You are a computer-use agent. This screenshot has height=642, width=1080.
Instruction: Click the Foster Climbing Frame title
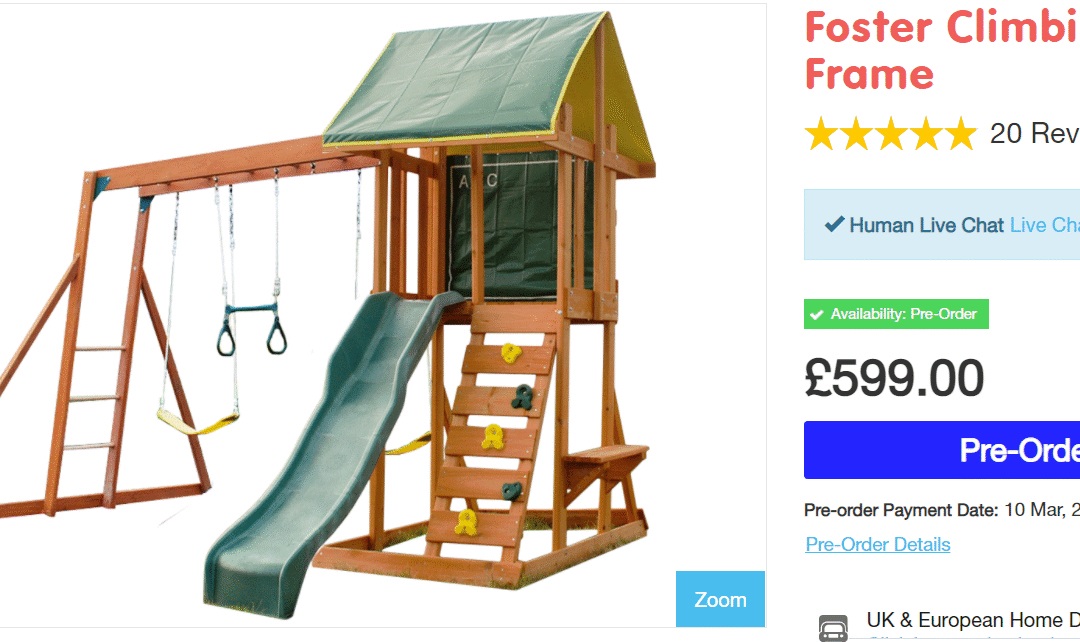[x=942, y=50]
